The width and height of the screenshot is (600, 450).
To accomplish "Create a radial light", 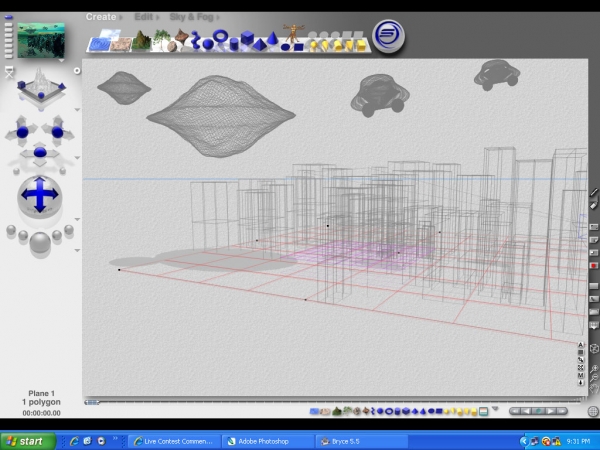I will point(313,46).
